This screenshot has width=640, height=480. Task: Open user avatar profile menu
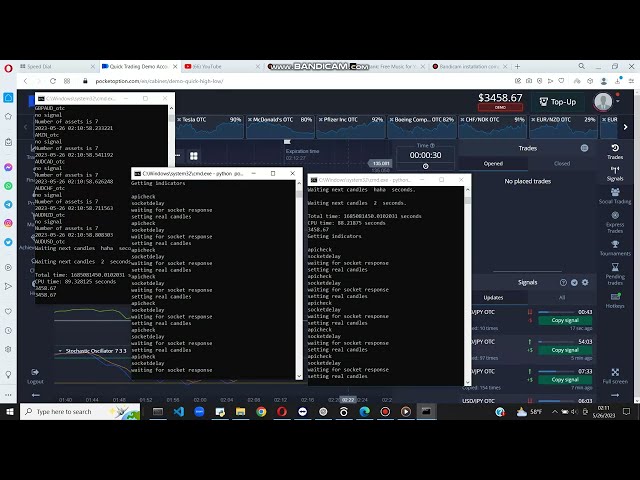click(603, 102)
